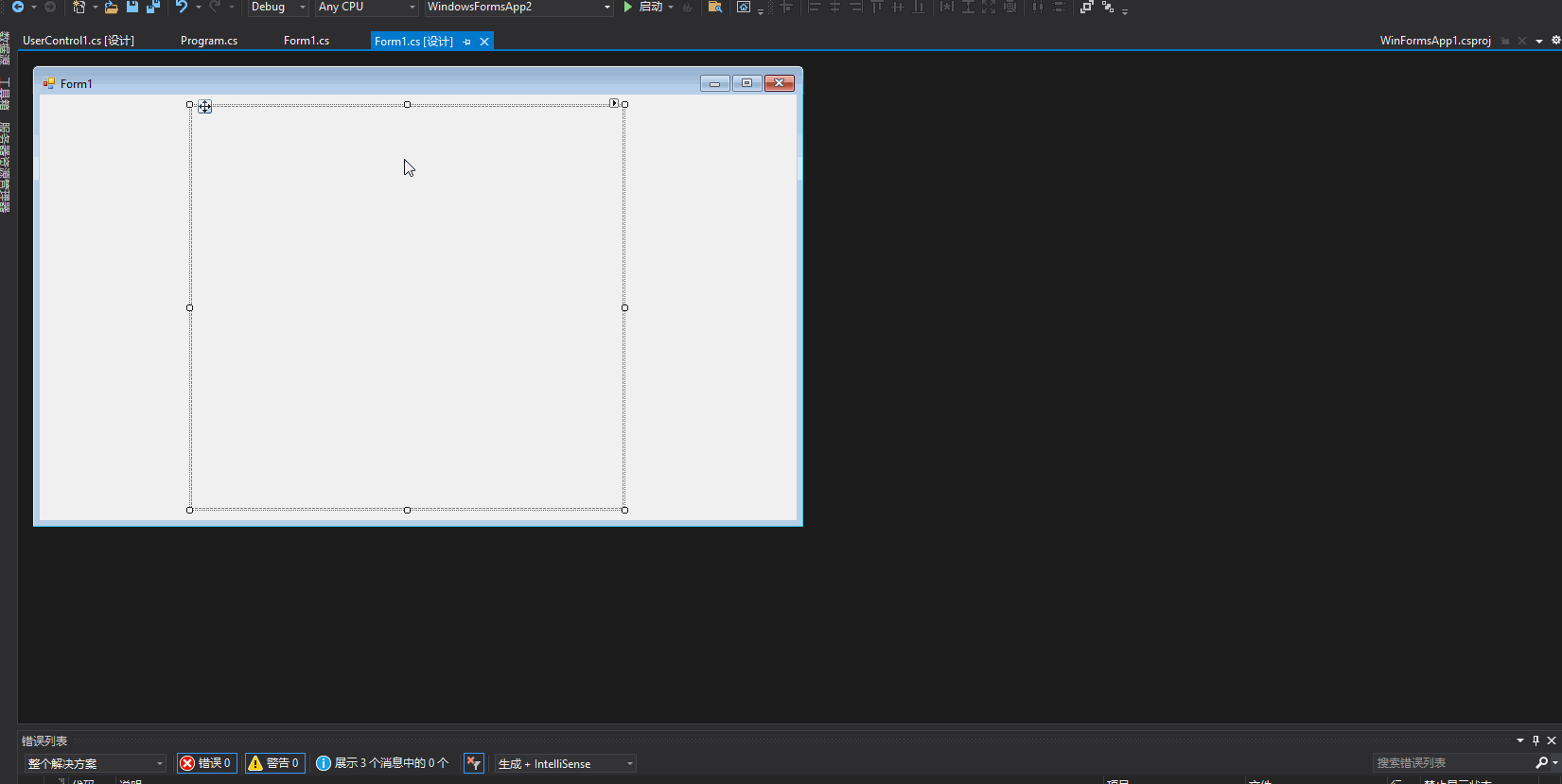Open the document list dropdown arrow in tab bar
This screenshot has height=784, width=1562.
point(1539,41)
